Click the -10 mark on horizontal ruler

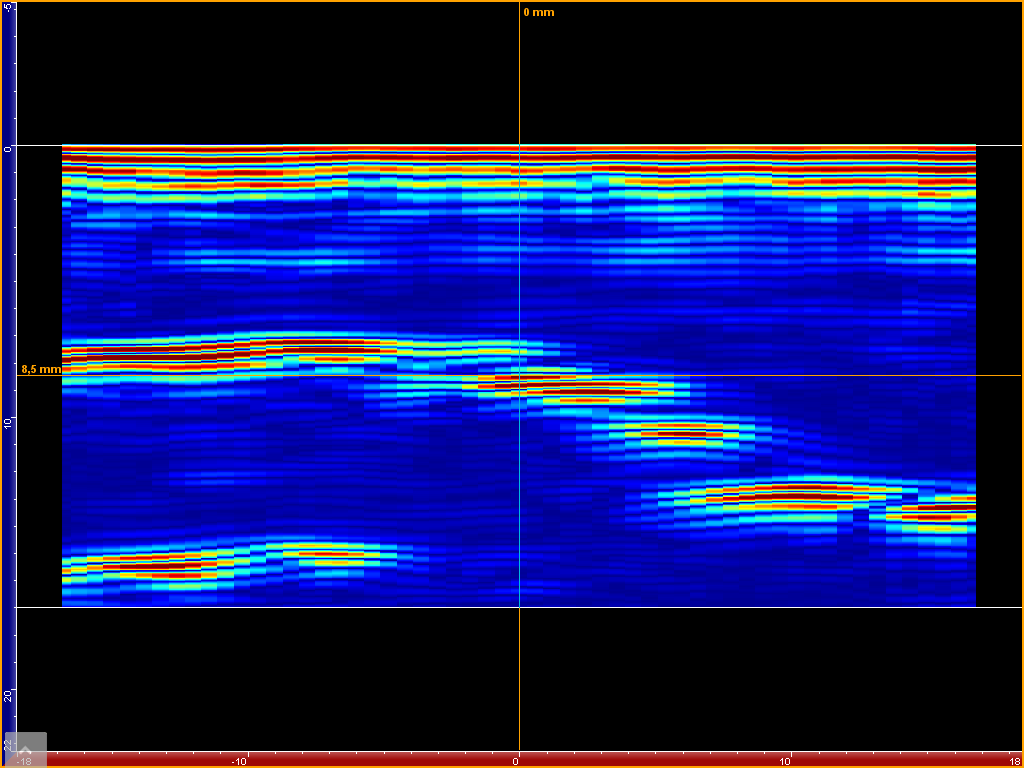coord(238,761)
